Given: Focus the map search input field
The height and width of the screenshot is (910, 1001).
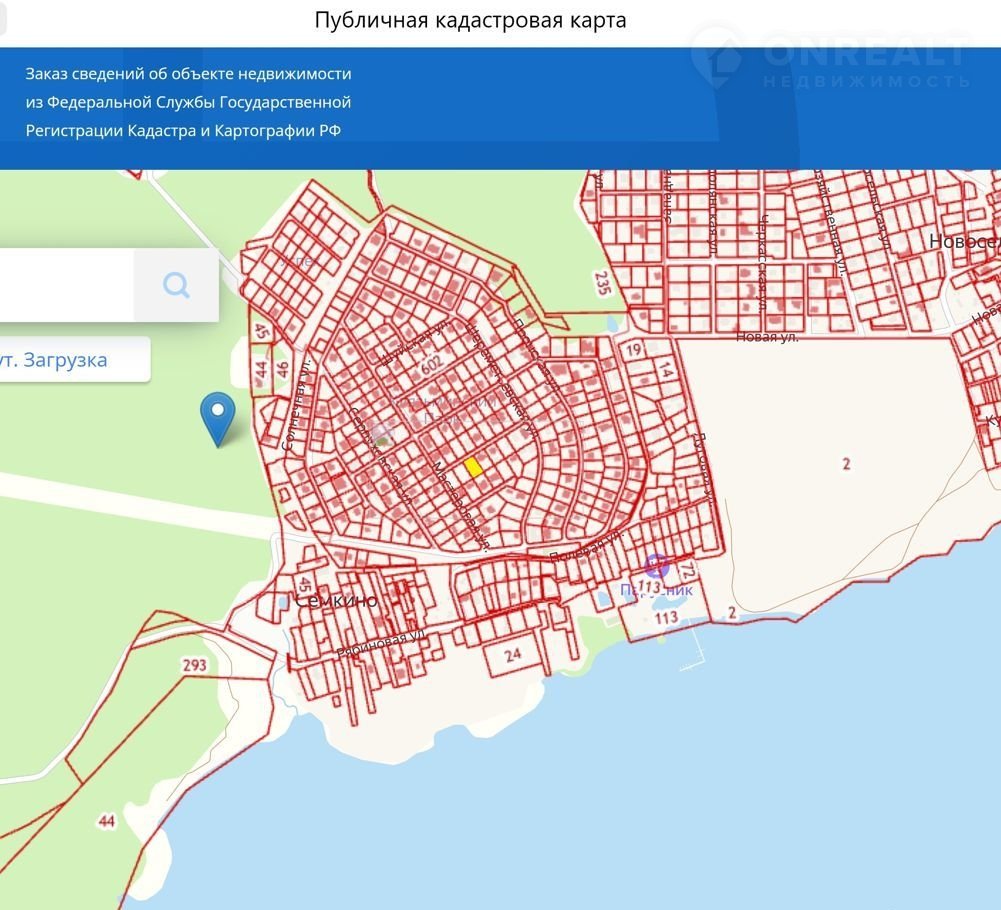Looking at the screenshot, I should (x=65, y=286).
